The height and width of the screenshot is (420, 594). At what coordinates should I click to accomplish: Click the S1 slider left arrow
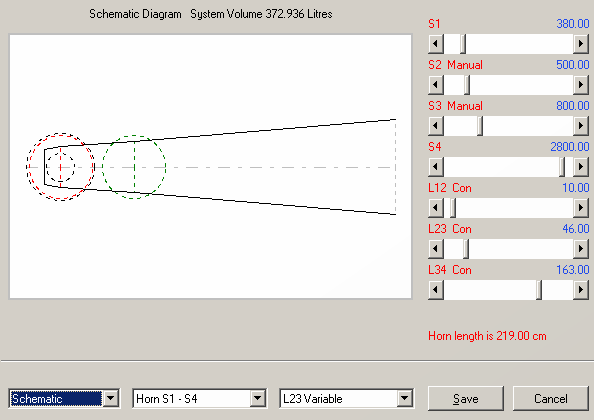click(x=436, y=44)
